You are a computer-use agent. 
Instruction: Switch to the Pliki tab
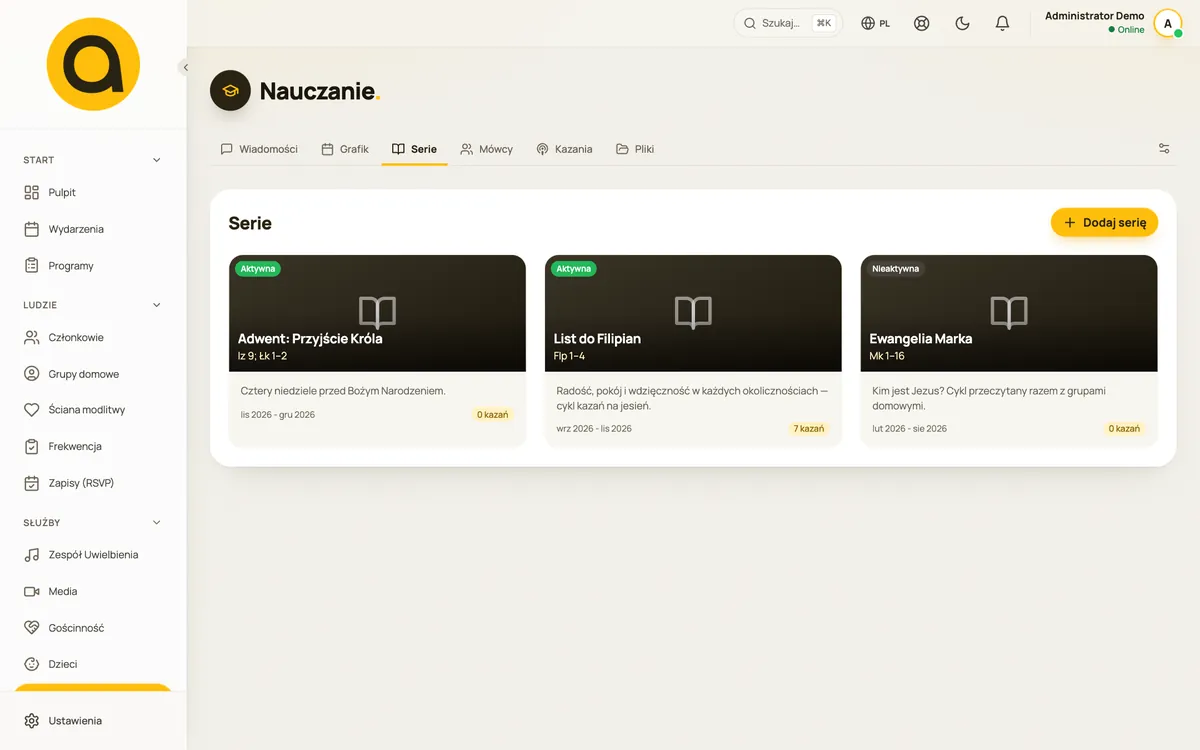(x=635, y=149)
